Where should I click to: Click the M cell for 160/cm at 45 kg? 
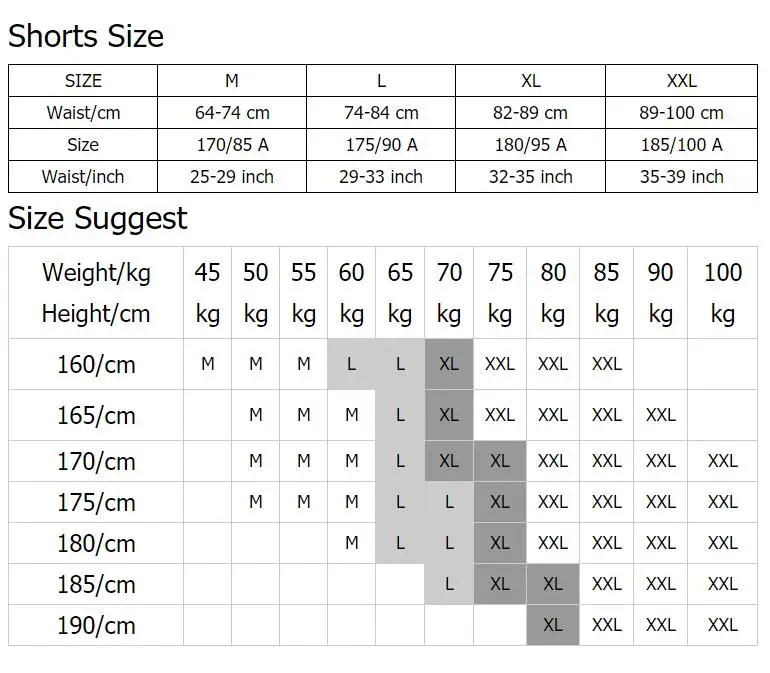point(208,364)
